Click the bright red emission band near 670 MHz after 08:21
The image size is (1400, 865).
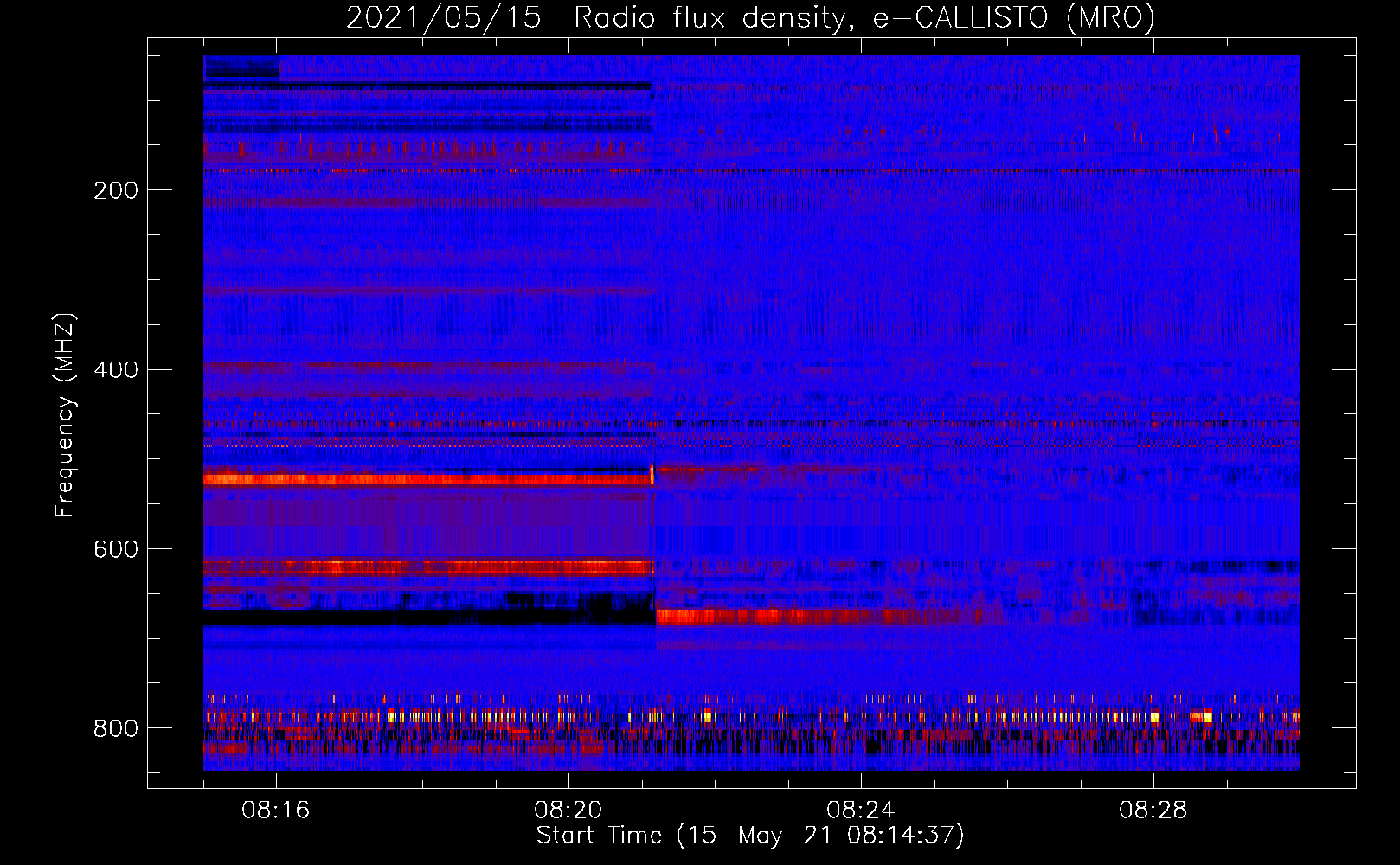click(x=831, y=617)
